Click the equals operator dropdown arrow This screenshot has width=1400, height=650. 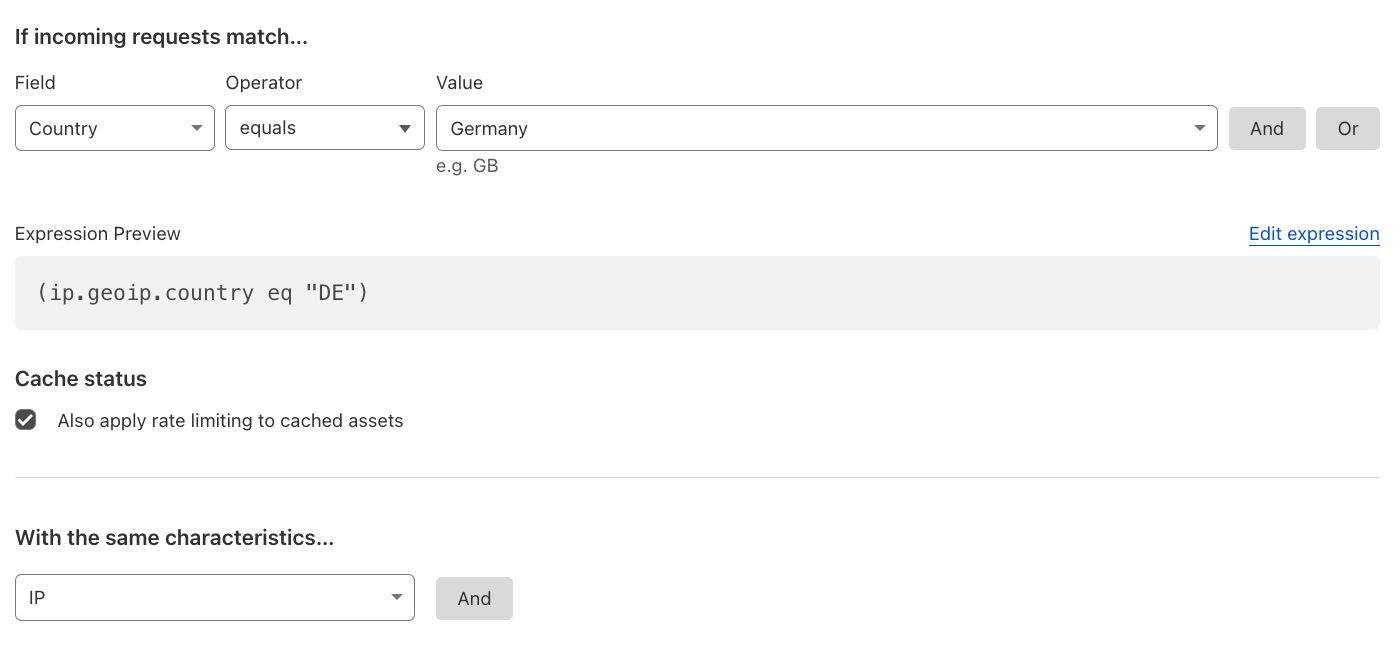[x=405, y=129]
